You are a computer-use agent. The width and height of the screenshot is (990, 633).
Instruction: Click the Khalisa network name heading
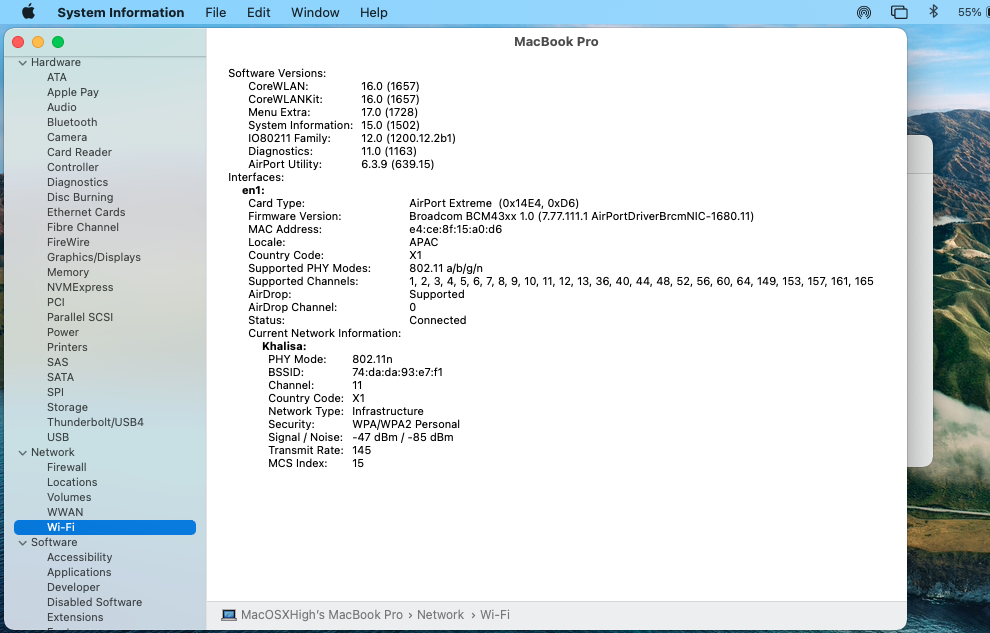[x=284, y=346]
